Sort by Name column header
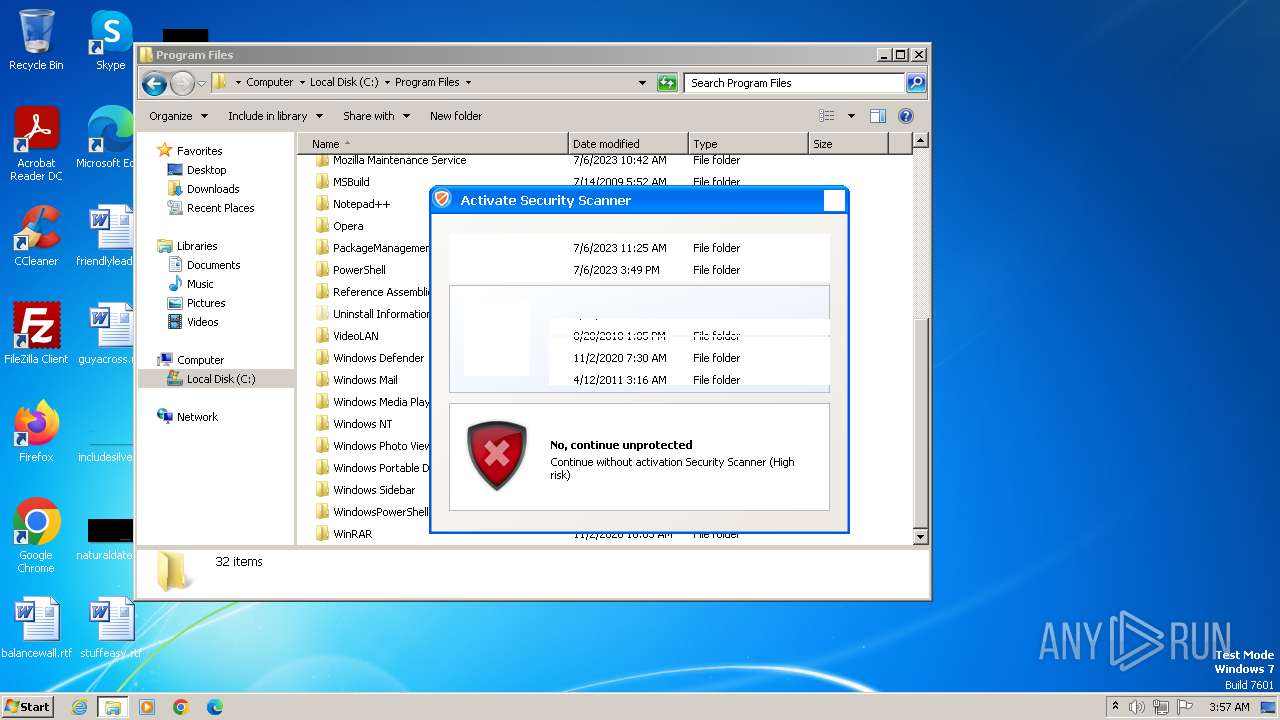Image resolution: width=1280 pixels, height=720 pixels. 433,144
